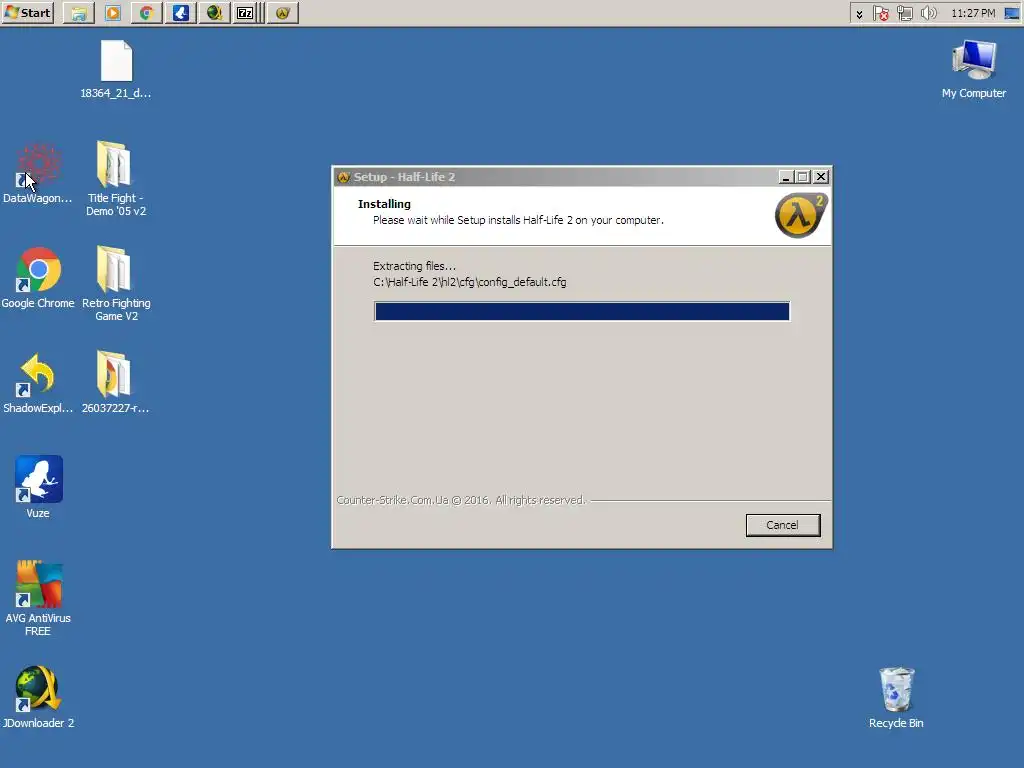Select the Google Chrome desktop shortcut
This screenshot has height=768, width=1024.
(x=38, y=278)
